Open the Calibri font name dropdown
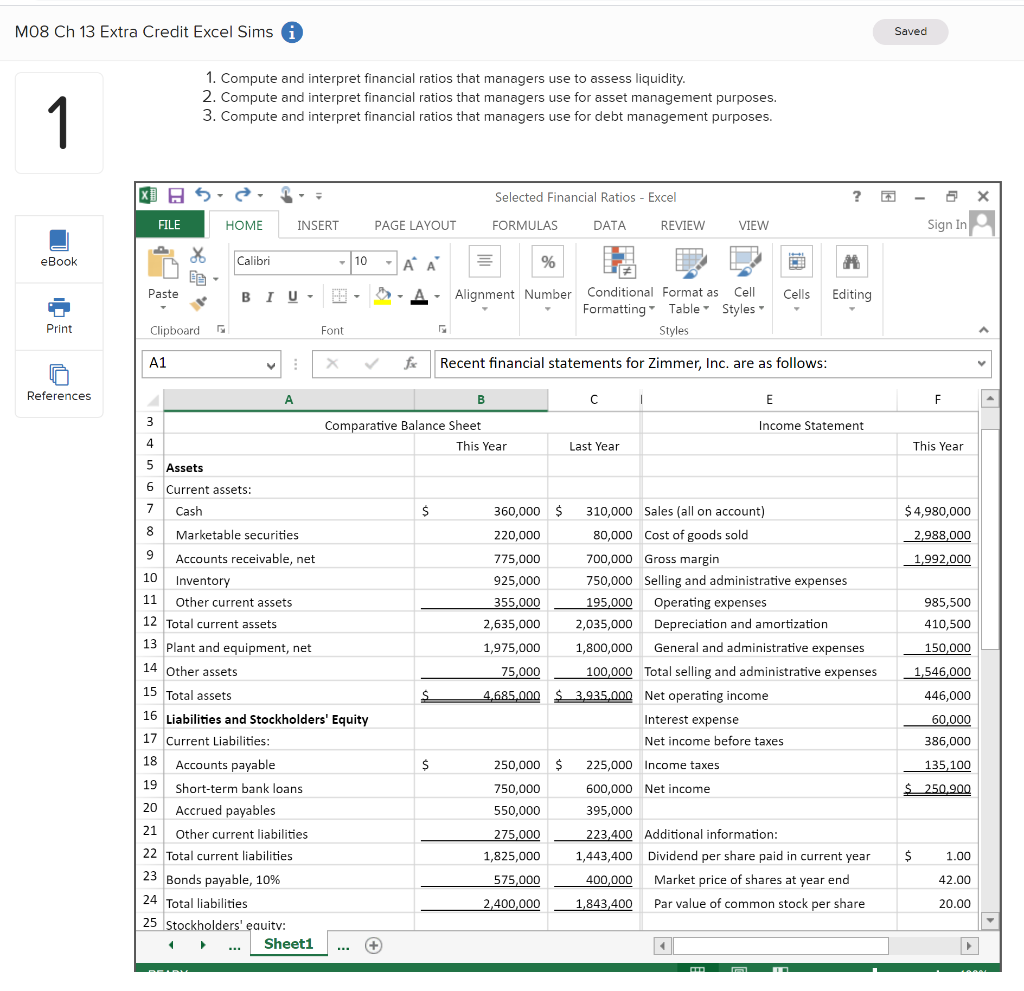 coord(342,262)
